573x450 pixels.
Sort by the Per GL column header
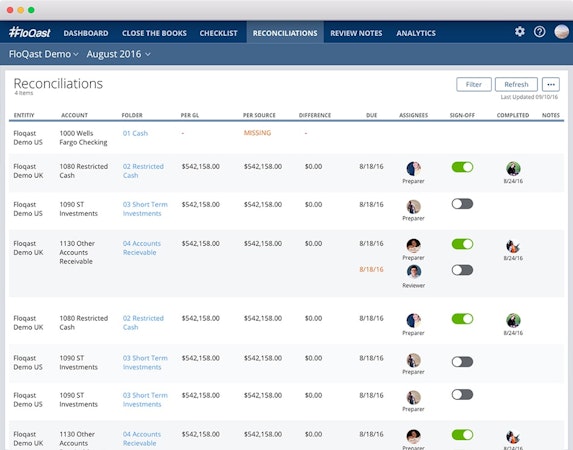190,115
